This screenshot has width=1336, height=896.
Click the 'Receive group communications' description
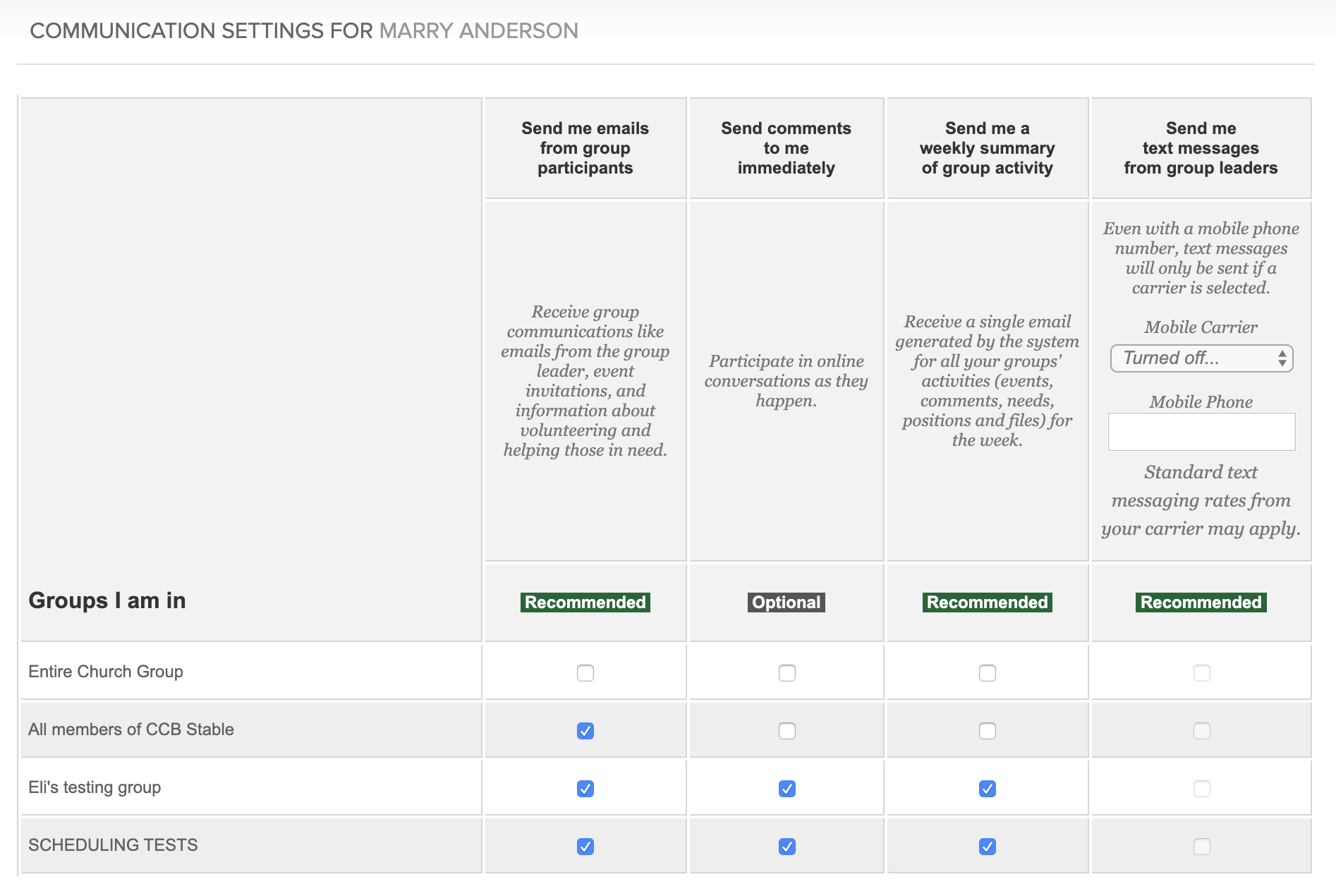point(585,381)
